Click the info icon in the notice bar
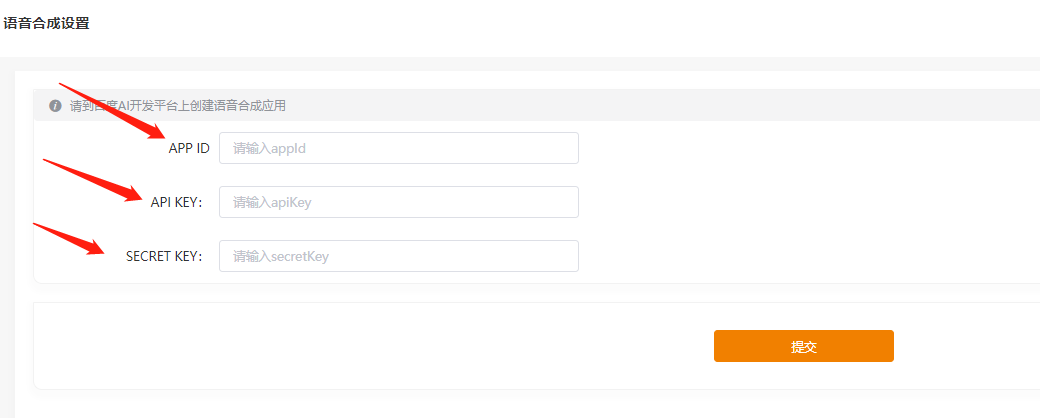Image resolution: width=1040 pixels, height=418 pixels. click(55, 106)
